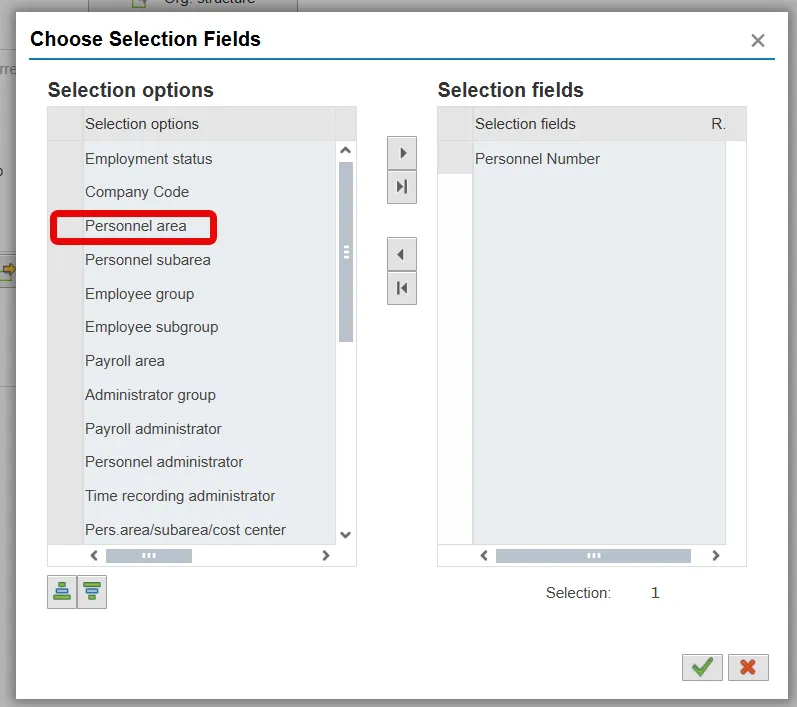797x707 pixels.
Task: Click the collapse all icon below list
Action: 92,592
